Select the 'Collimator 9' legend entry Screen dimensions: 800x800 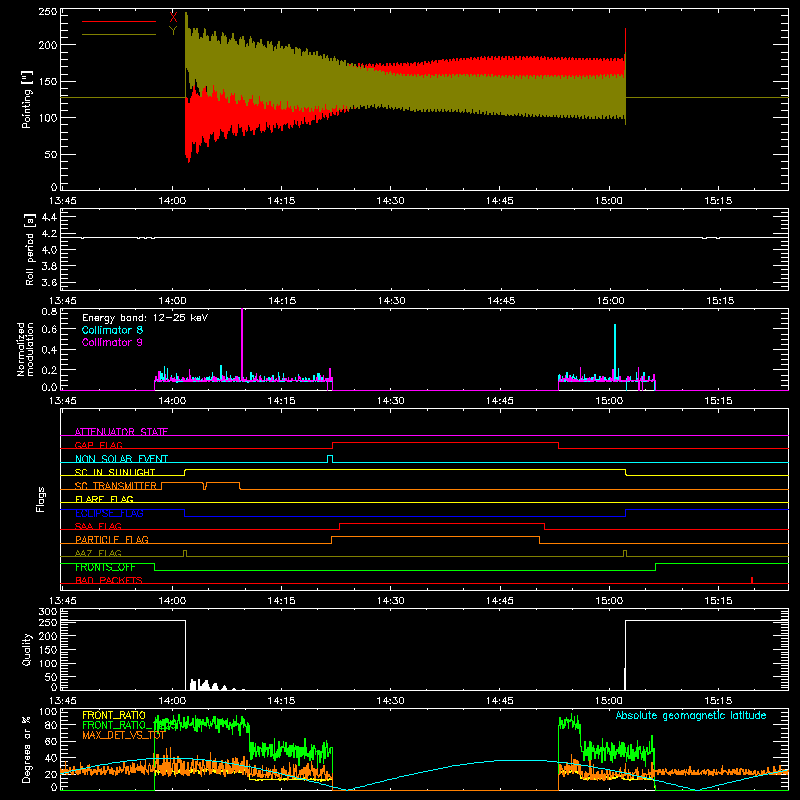click(112, 342)
